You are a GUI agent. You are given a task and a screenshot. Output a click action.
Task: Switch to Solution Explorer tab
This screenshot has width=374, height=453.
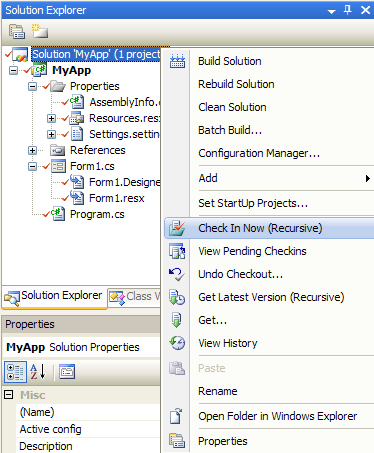tap(55, 297)
